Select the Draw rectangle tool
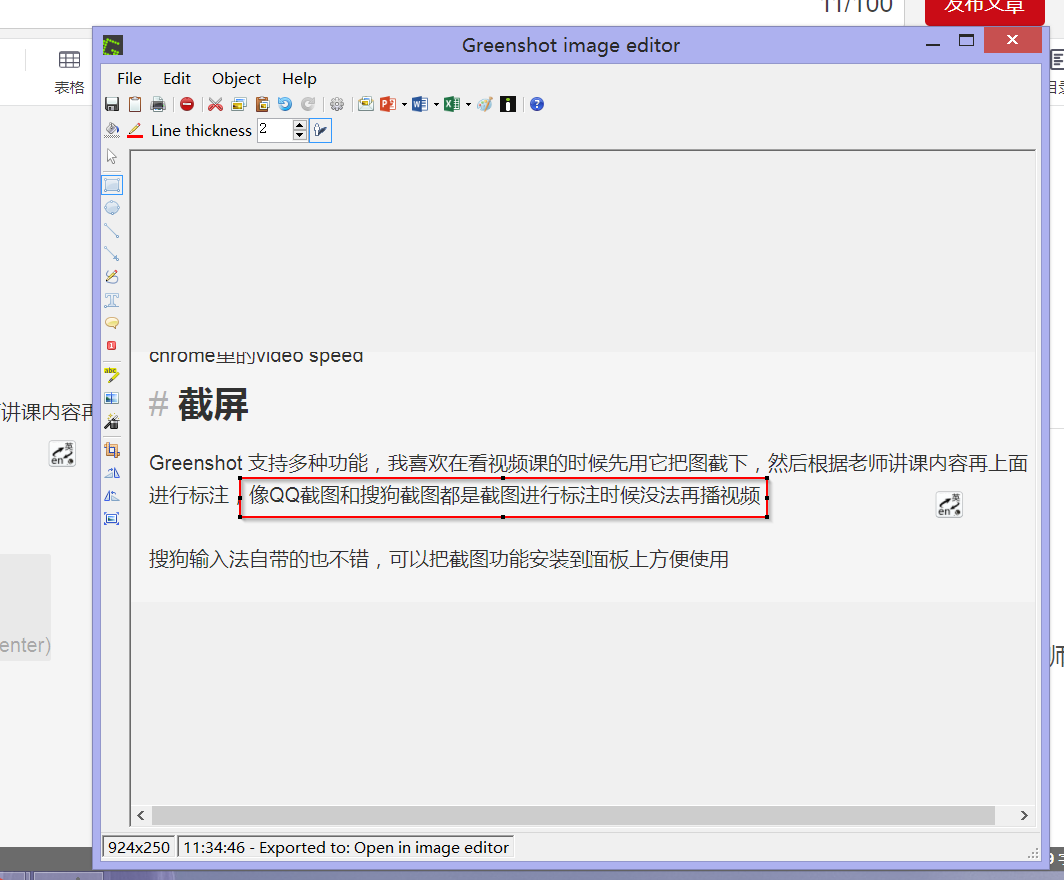 [x=112, y=185]
